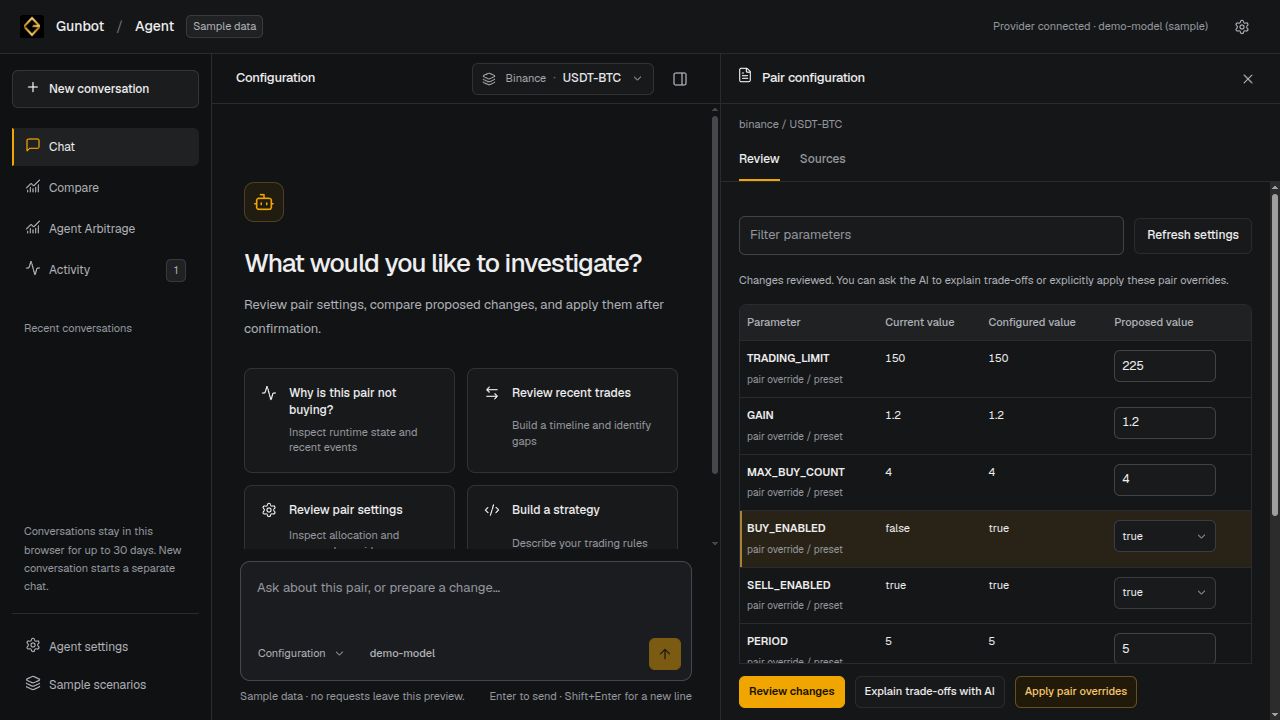The image size is (1280, 720).
Task: Open the Configuration mode dropdown in composer
Action: point(301,653)
